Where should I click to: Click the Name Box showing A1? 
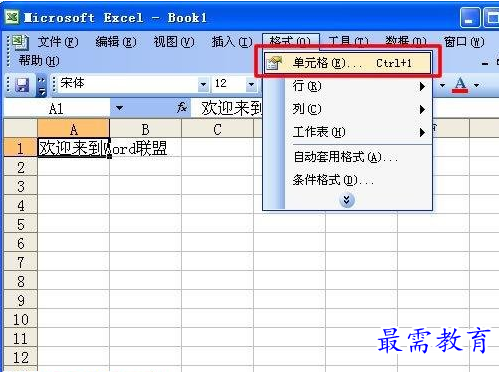pyautogui.click(x=56, y=108)
